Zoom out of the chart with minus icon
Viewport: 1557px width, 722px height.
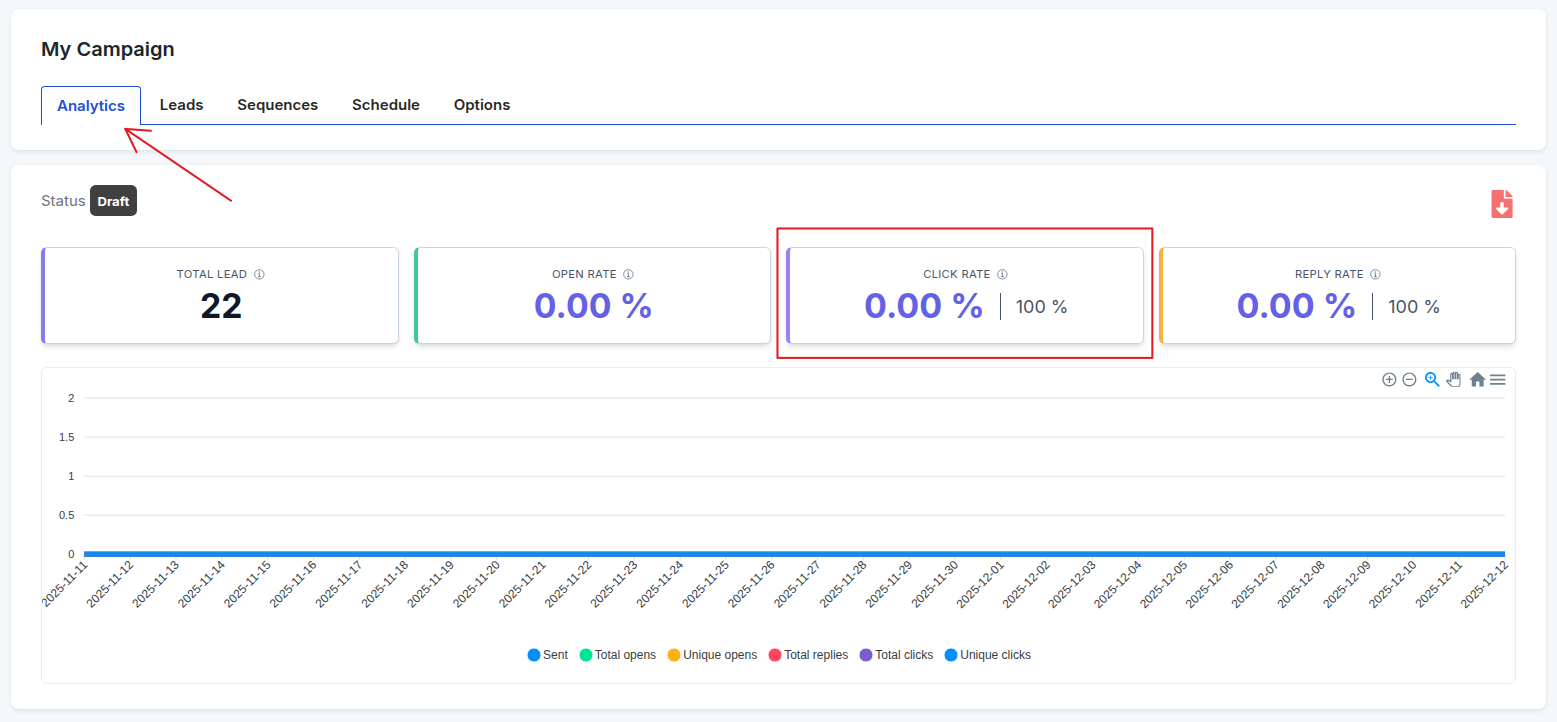(1409, 380)
